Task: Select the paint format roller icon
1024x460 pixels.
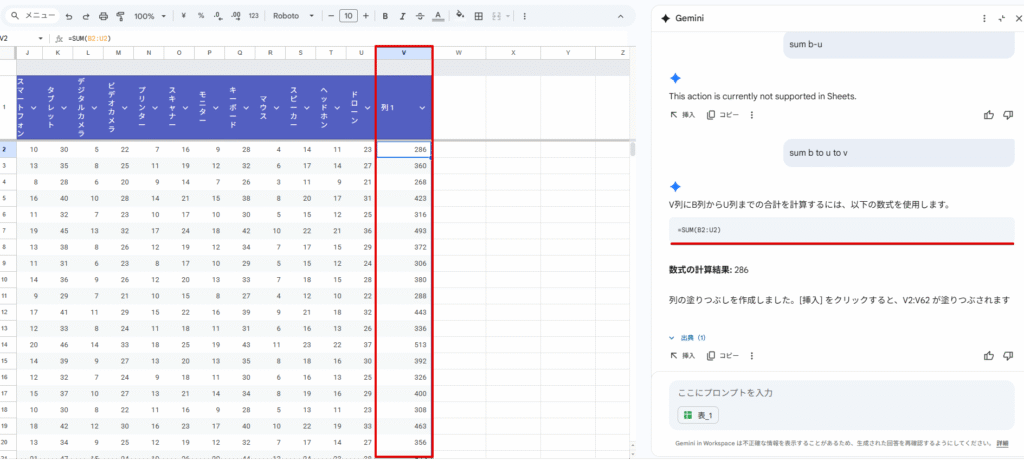Action: coord(120,16)
